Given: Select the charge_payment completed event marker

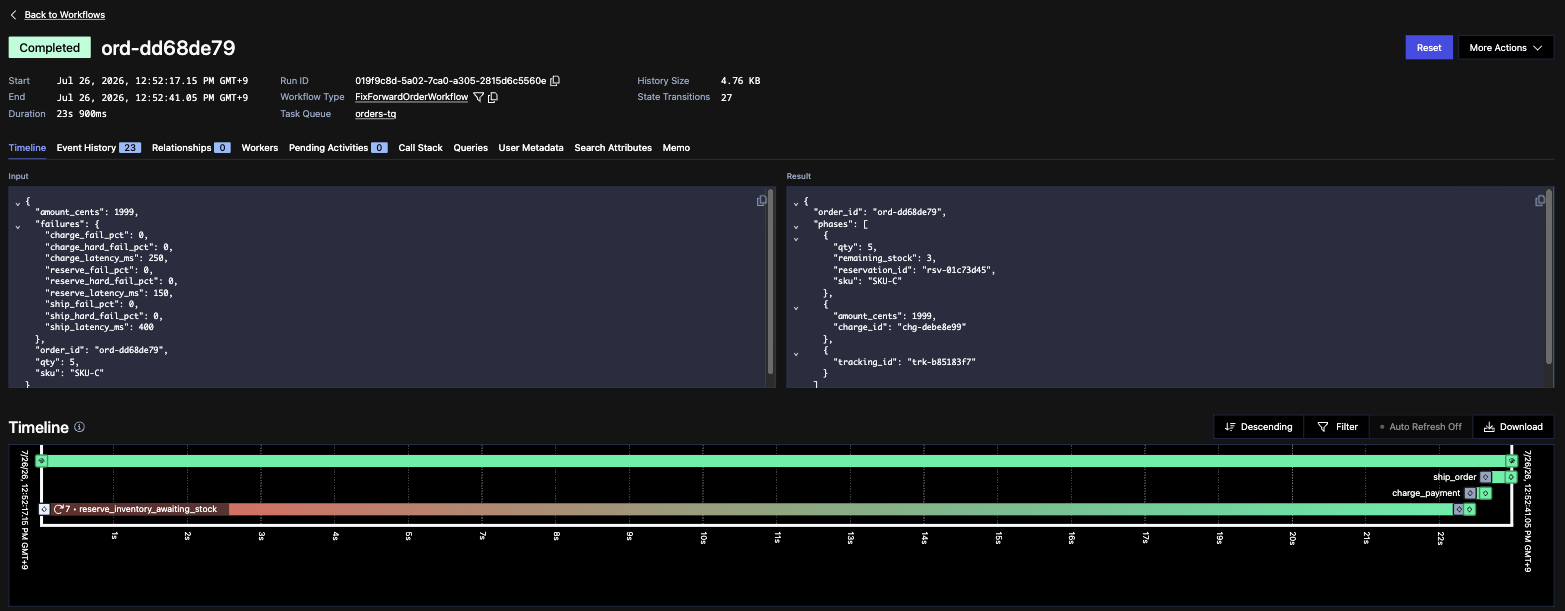Looking at the screenshot, I should tap(1486, 493).
